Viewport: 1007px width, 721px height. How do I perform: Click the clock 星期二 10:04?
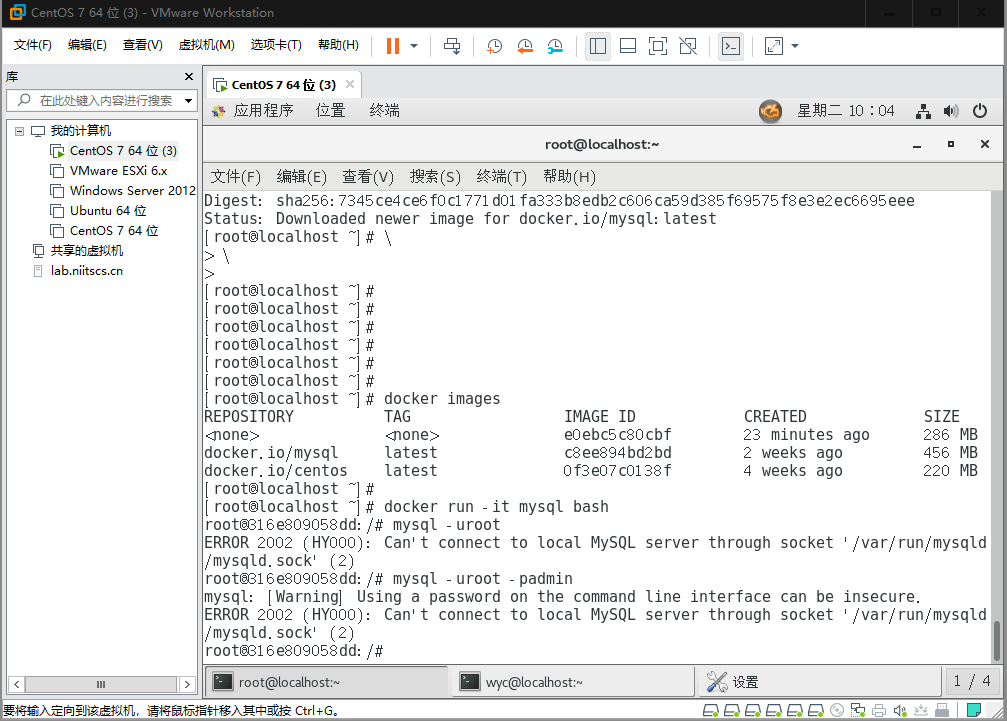845,110
